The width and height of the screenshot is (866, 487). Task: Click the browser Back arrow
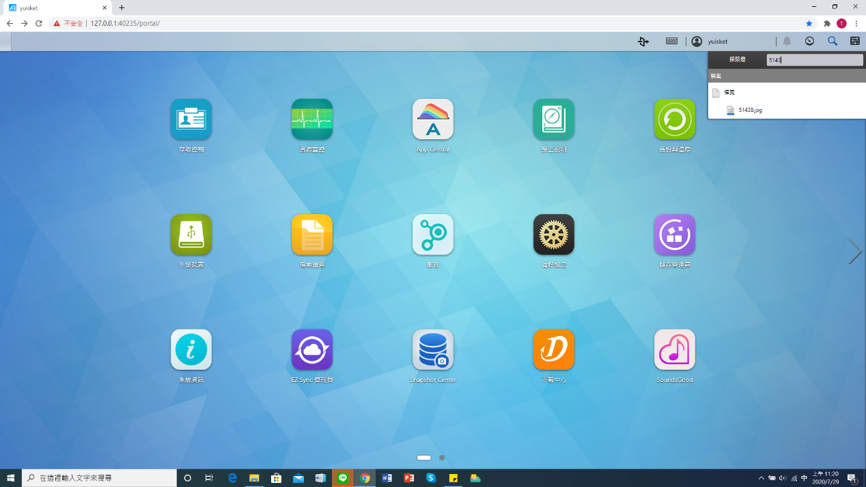pos(9,23)
